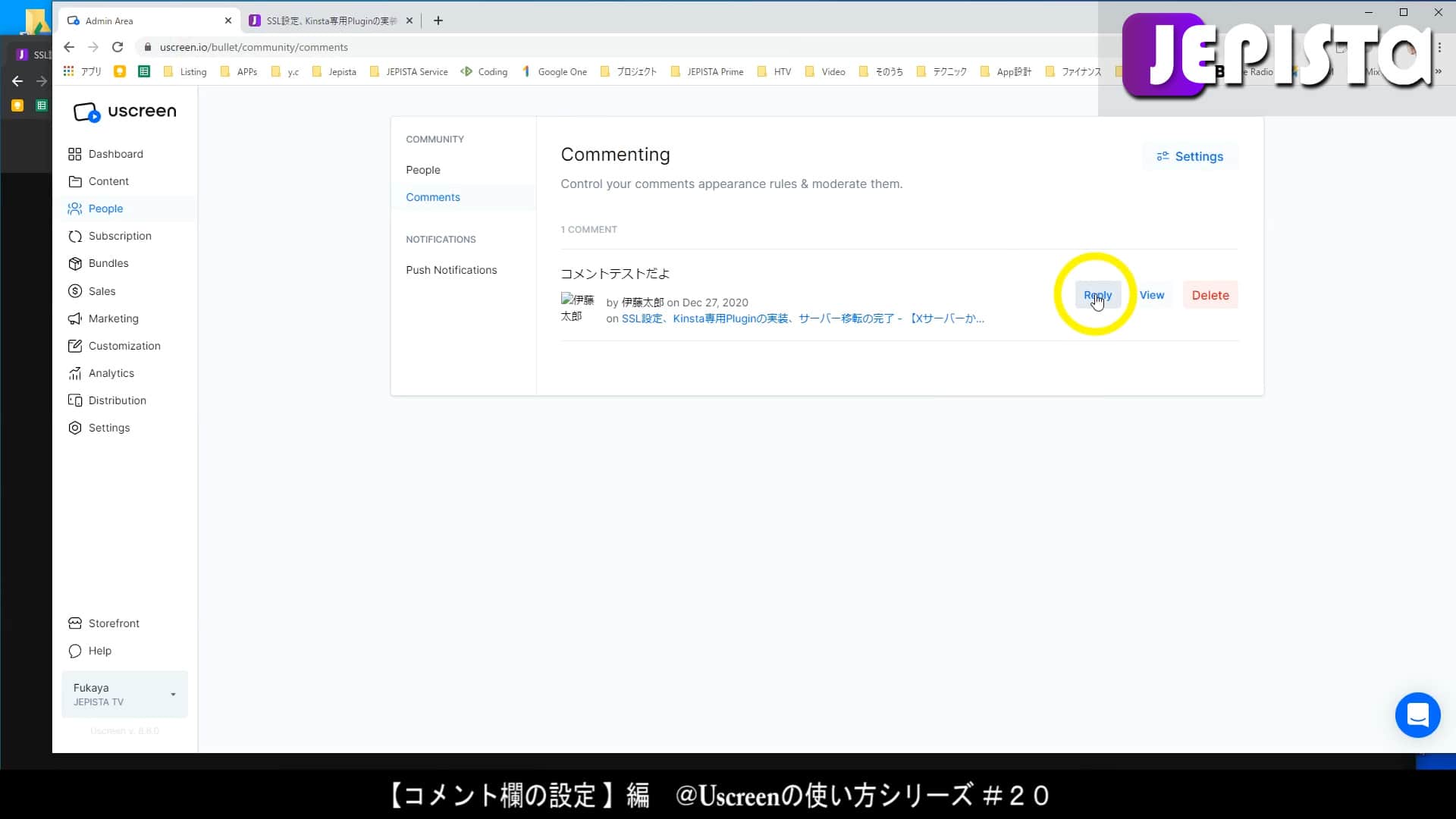Open the テクニック bookmark folder
Screen dimensions: 1456x819
pos(942,71)
